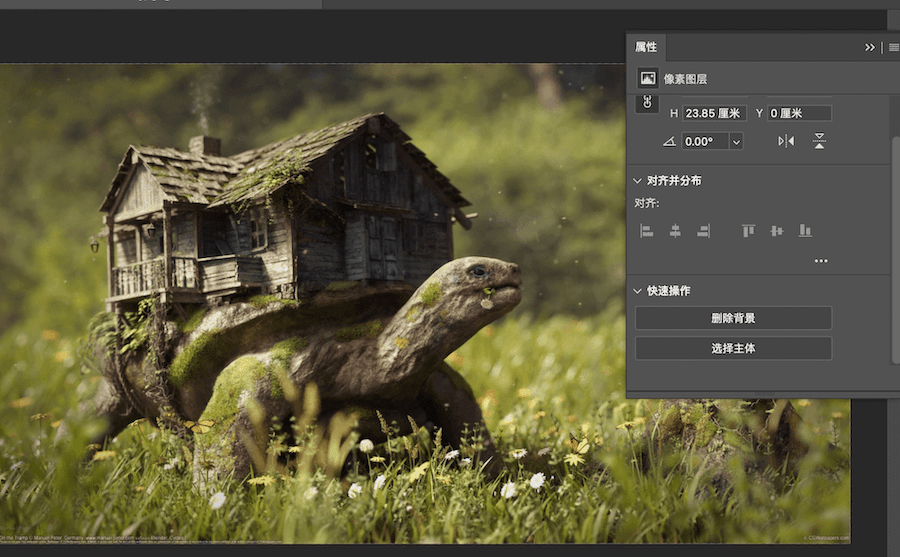Align left edges
This screenshot has height=557, width=900.
[646, 231]
